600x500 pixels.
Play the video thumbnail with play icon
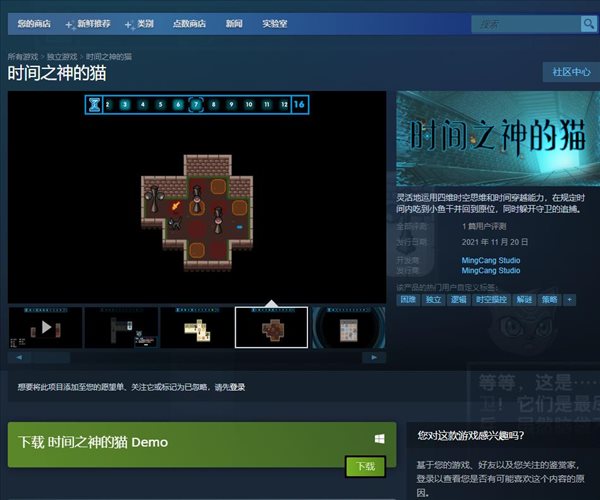(x=46, y=327)
